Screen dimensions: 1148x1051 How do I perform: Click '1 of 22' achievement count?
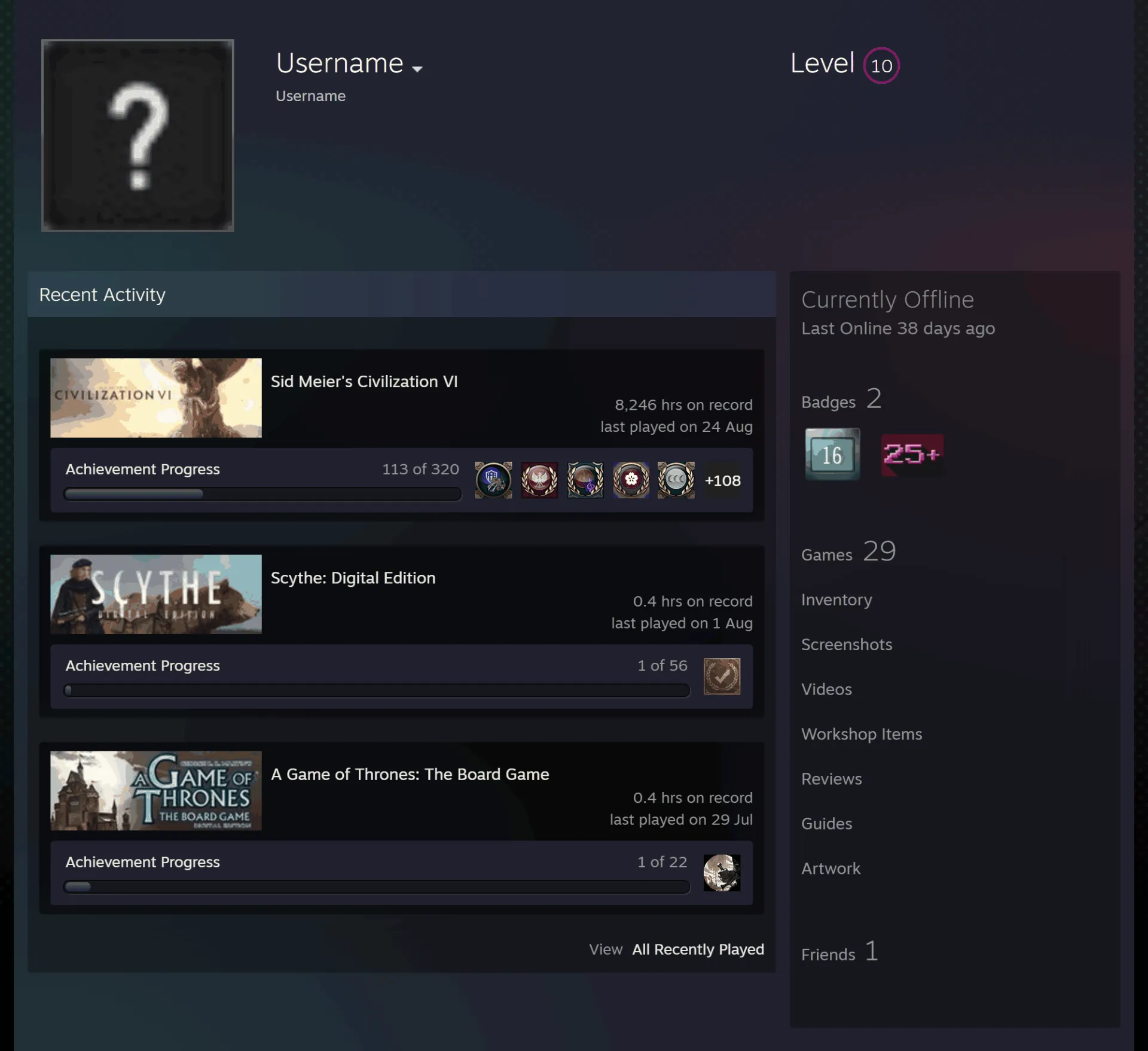(662, 862)
